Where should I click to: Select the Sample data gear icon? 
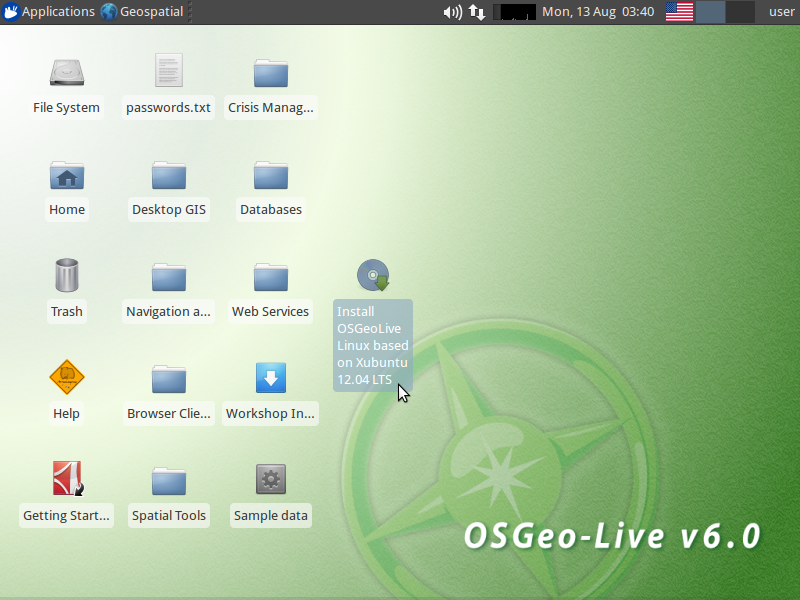[x=271, y=479]
